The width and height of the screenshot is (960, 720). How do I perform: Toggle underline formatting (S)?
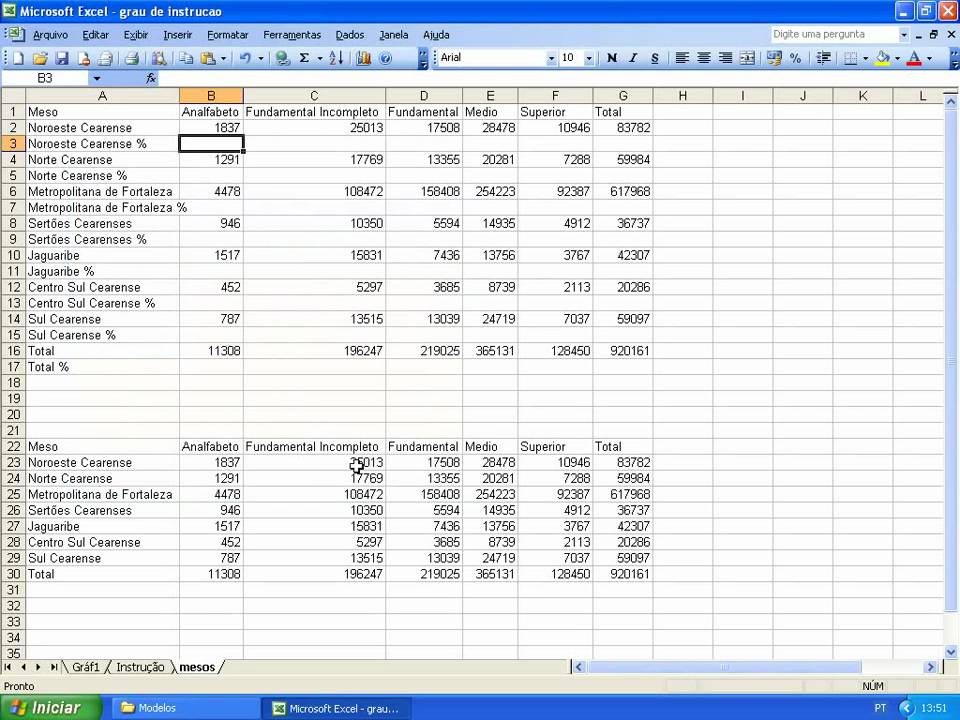654,58
